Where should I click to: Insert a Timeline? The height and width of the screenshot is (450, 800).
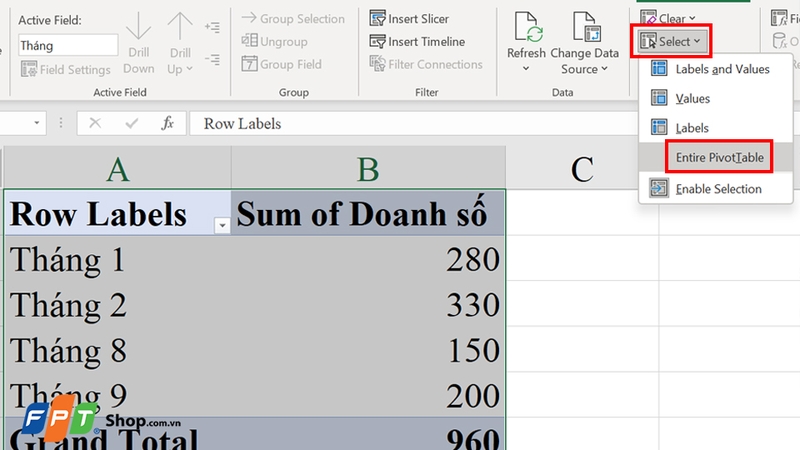pos(417,41)
